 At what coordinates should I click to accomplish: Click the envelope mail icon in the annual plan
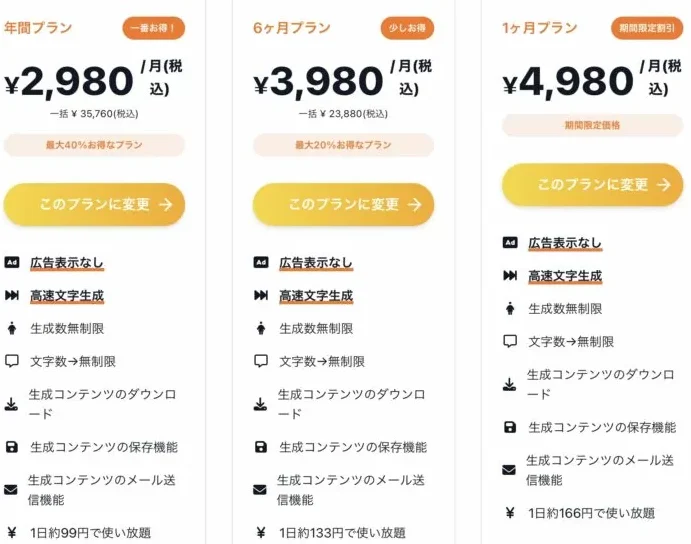[x=12, y=490]
